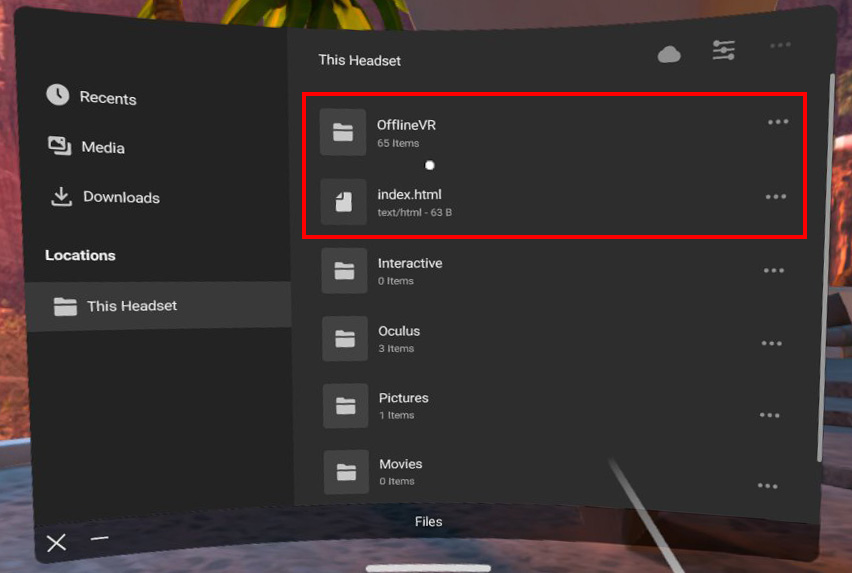Click the Recents clock icon
The width and height of the screenshot is (852, 573).
coord(58,95)
